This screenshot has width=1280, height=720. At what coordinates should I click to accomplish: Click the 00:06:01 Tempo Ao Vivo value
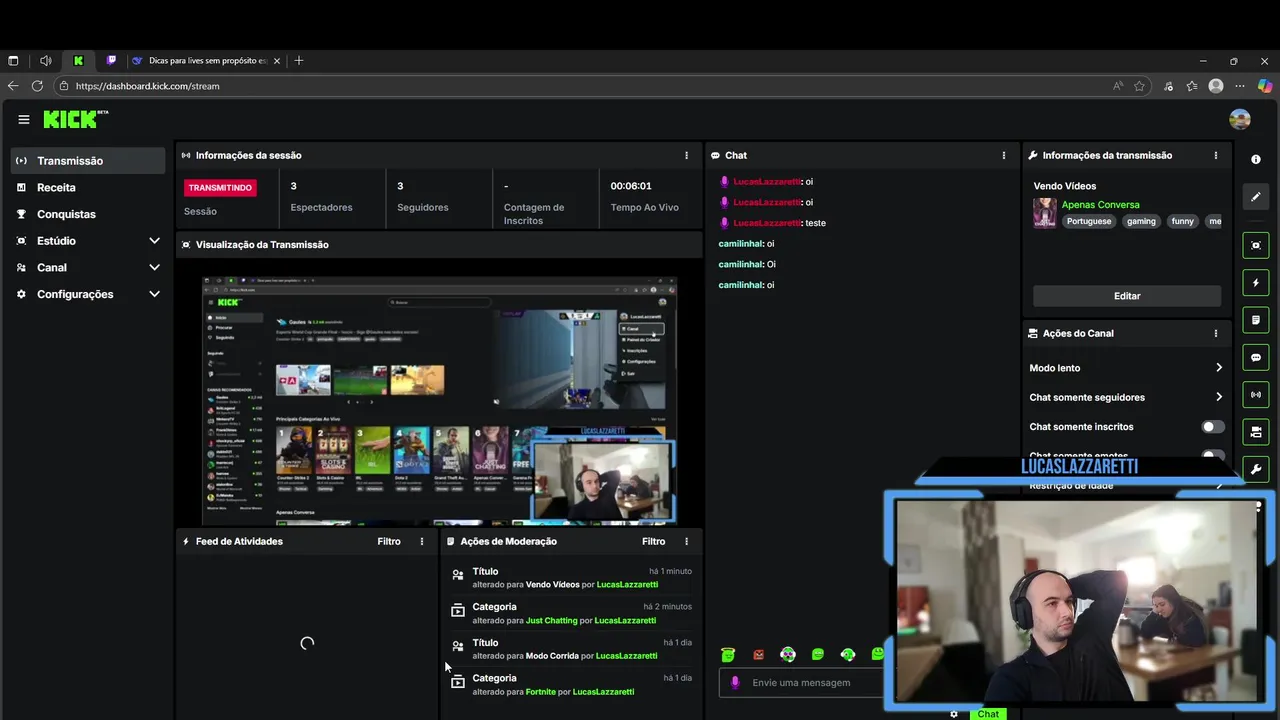[631, 186]
